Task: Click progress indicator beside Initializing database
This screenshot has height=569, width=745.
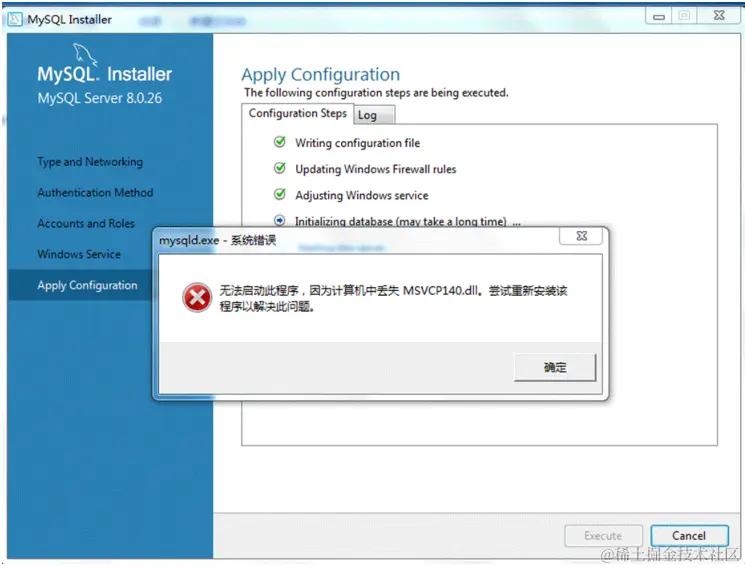Action: coord(280,220)
